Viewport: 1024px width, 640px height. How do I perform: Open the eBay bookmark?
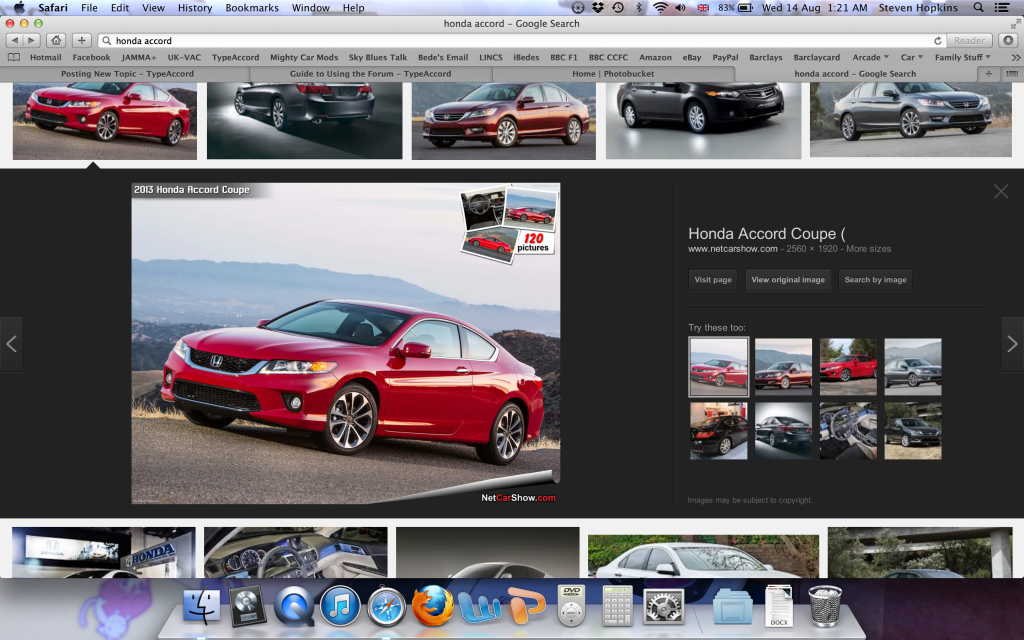(692, 57)
